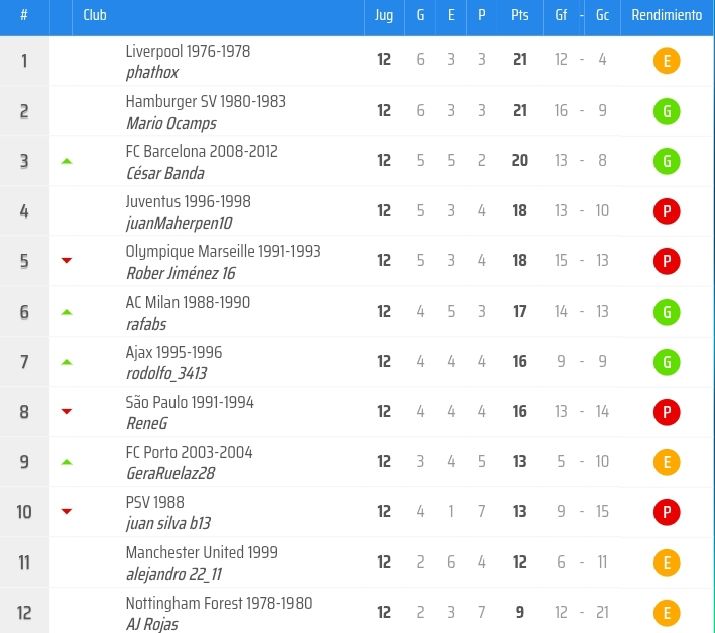715x633 pixels.
Task: Sort by the Rendimiento column header
Action: (x=666, y=16)
